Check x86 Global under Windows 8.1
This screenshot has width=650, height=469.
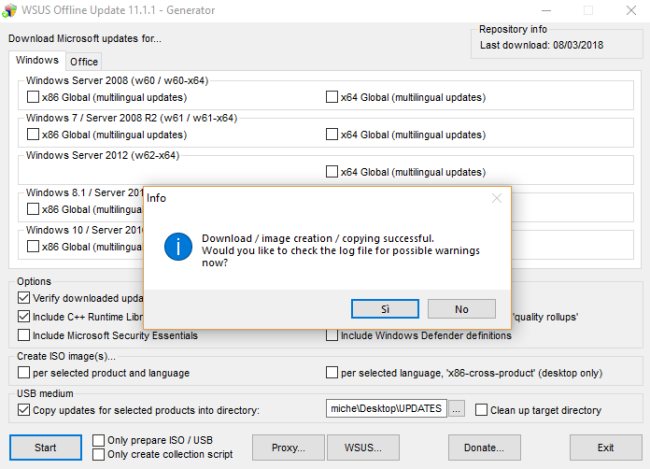tap(33, 209)
